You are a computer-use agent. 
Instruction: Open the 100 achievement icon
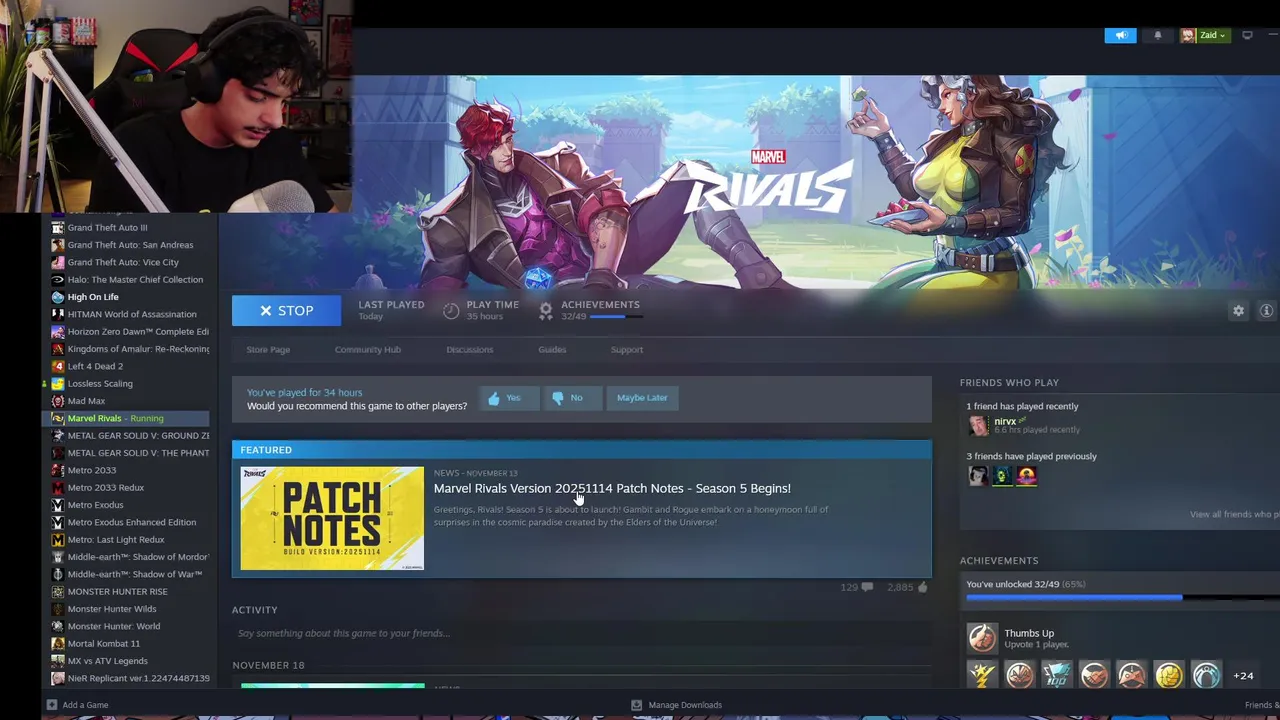point(1057,676)
